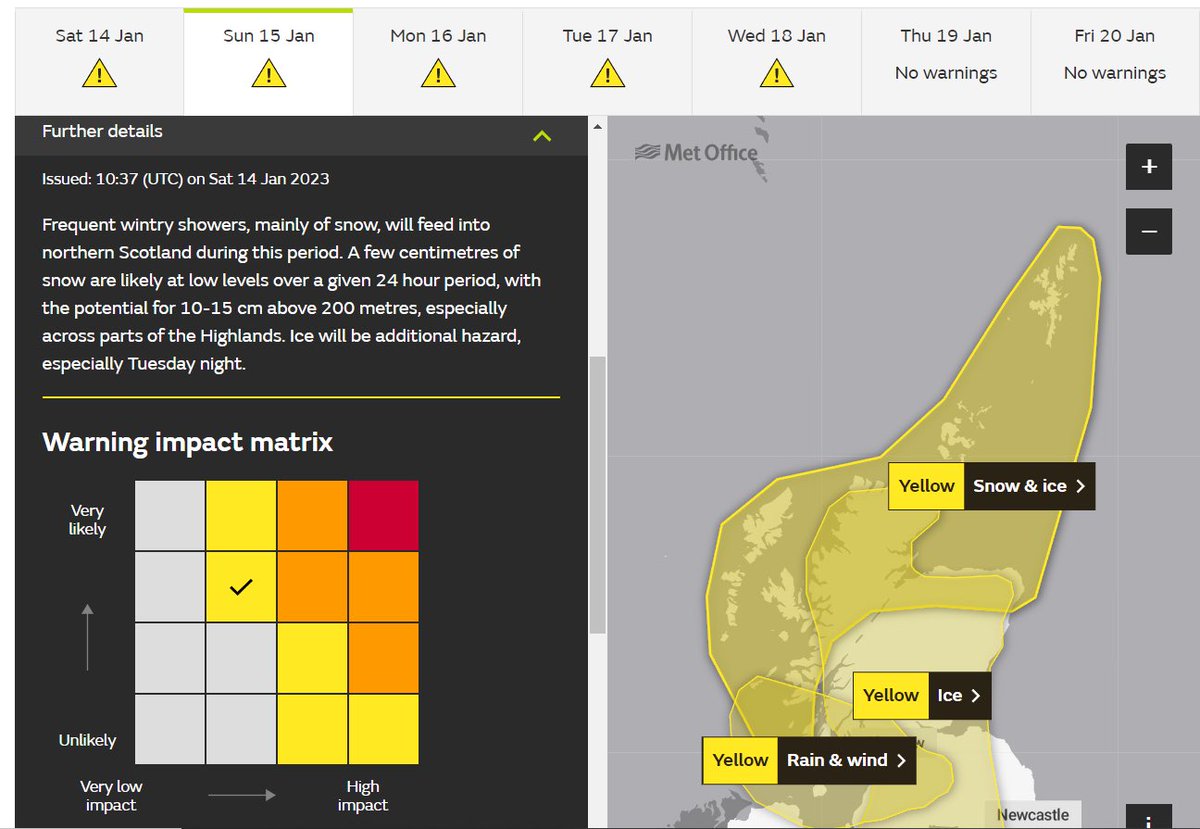The width and height of the screenshot is (1200, 829).
Task: Click the warning triangle under Tue 17 Jan
Action: 607,73
